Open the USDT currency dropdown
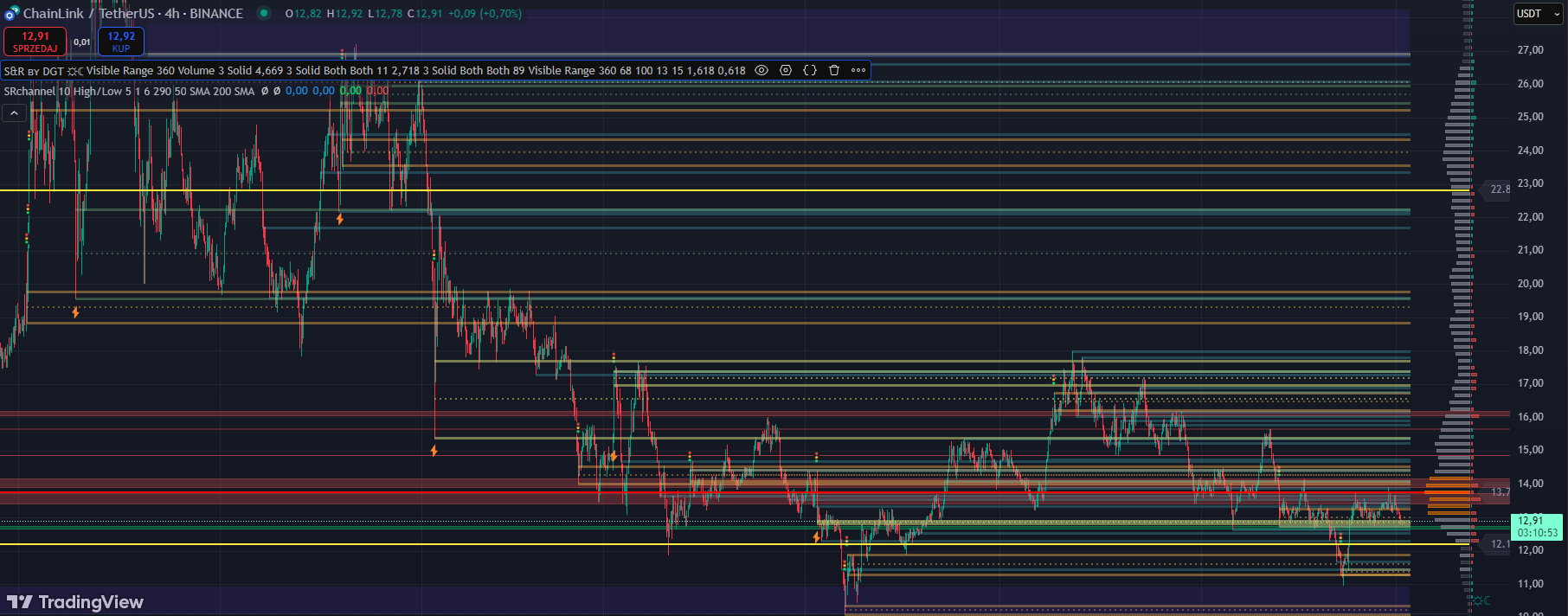1568x616 pixels. coord(1538,14)
